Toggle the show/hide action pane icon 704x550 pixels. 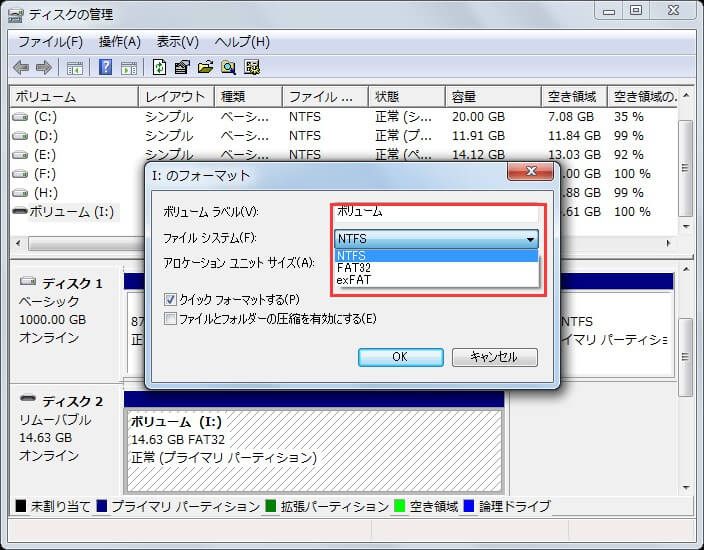[129, 68]
